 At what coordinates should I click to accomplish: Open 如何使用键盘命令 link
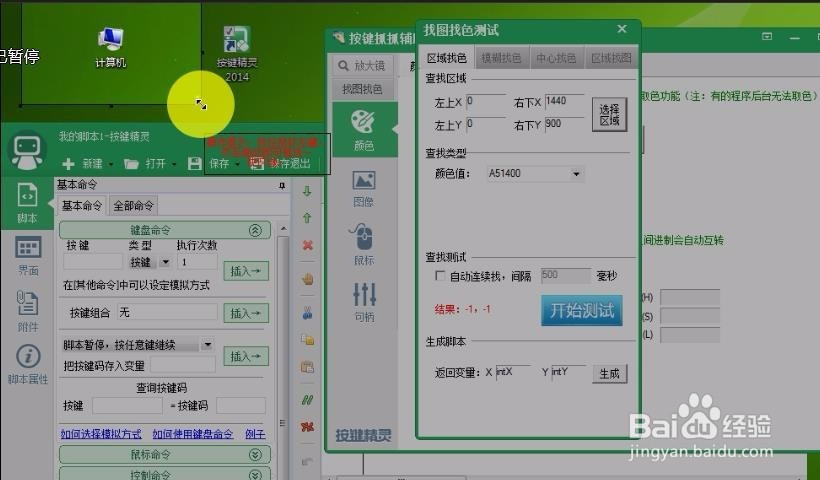192,434
